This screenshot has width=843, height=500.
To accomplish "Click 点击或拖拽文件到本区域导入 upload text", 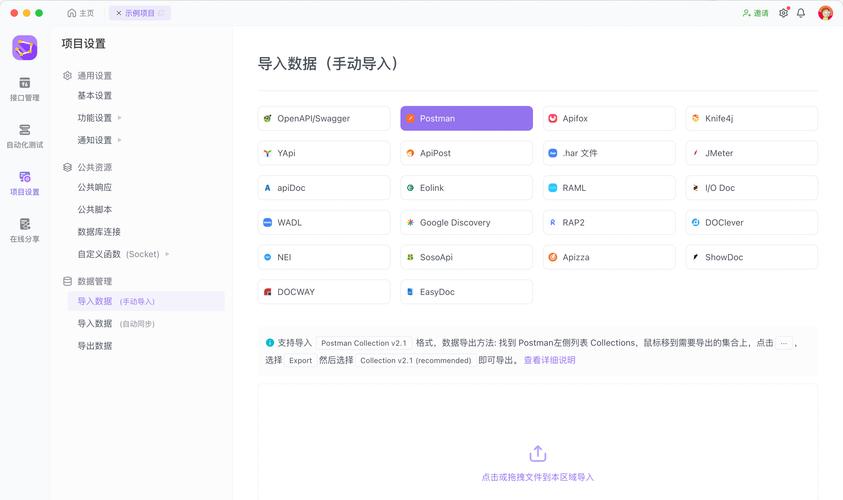I will [538, 477].
